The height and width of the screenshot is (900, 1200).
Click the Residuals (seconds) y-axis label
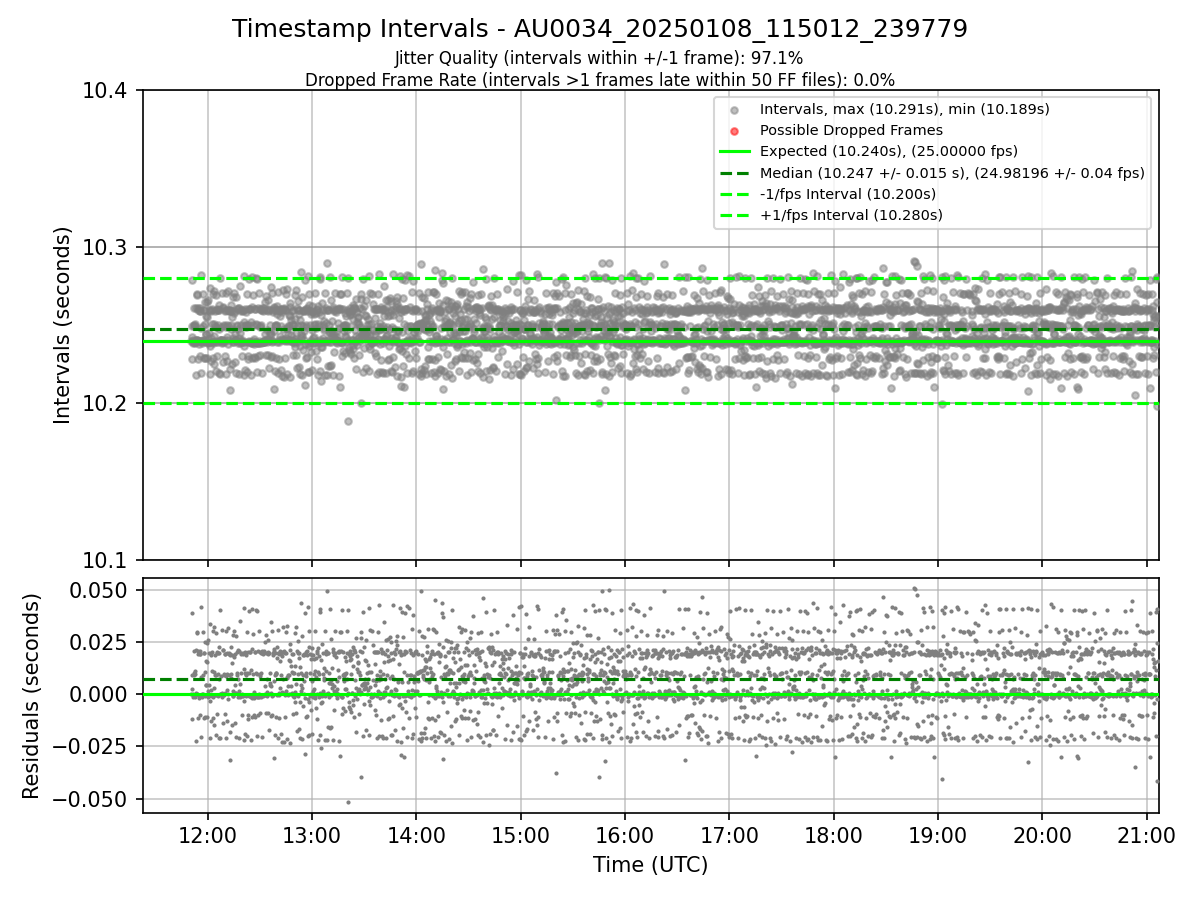[32, 696]
